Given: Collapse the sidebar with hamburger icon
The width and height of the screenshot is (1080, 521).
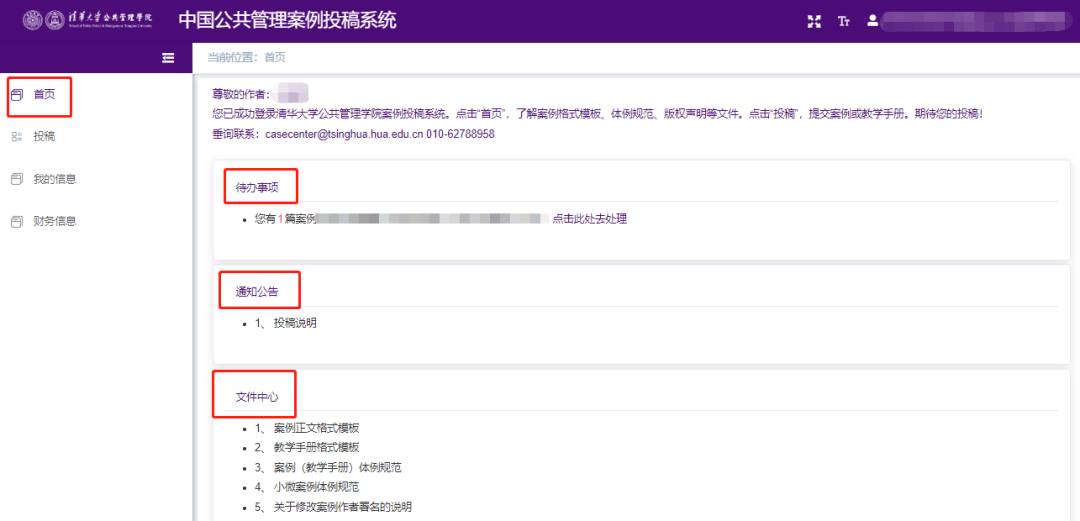Looking at the screenshot, I should (168, 58).
